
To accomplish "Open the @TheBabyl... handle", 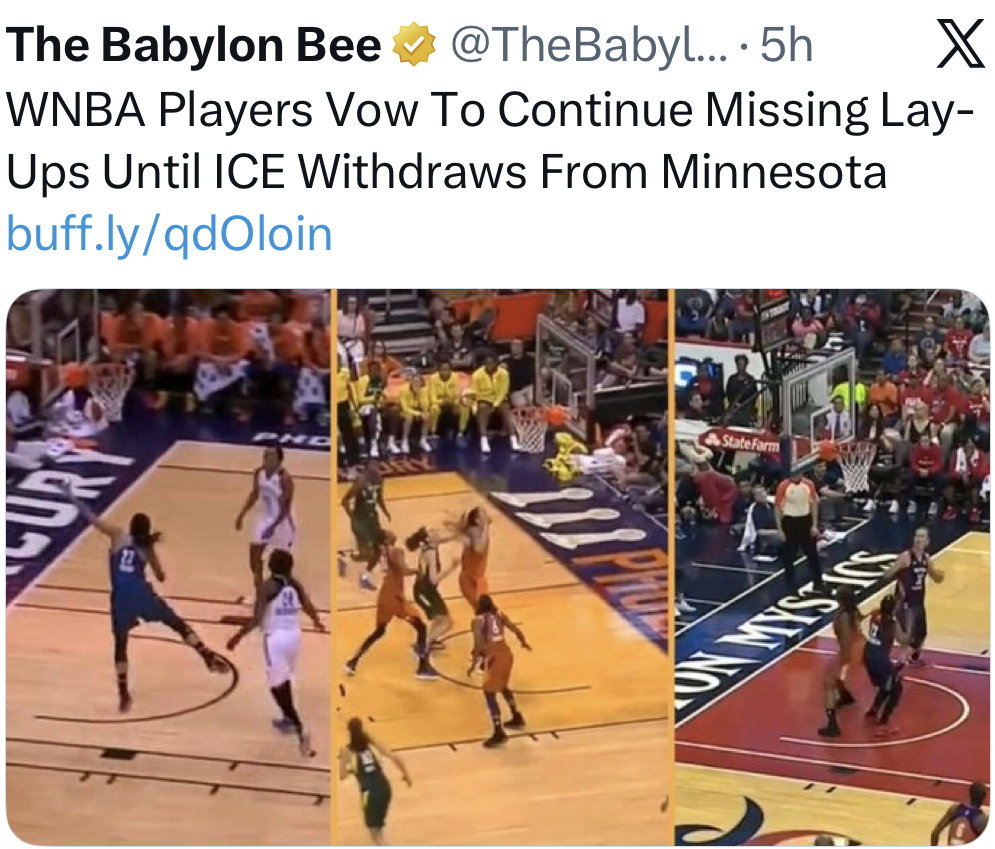I will pyautogui.click(x=588, y=45).
